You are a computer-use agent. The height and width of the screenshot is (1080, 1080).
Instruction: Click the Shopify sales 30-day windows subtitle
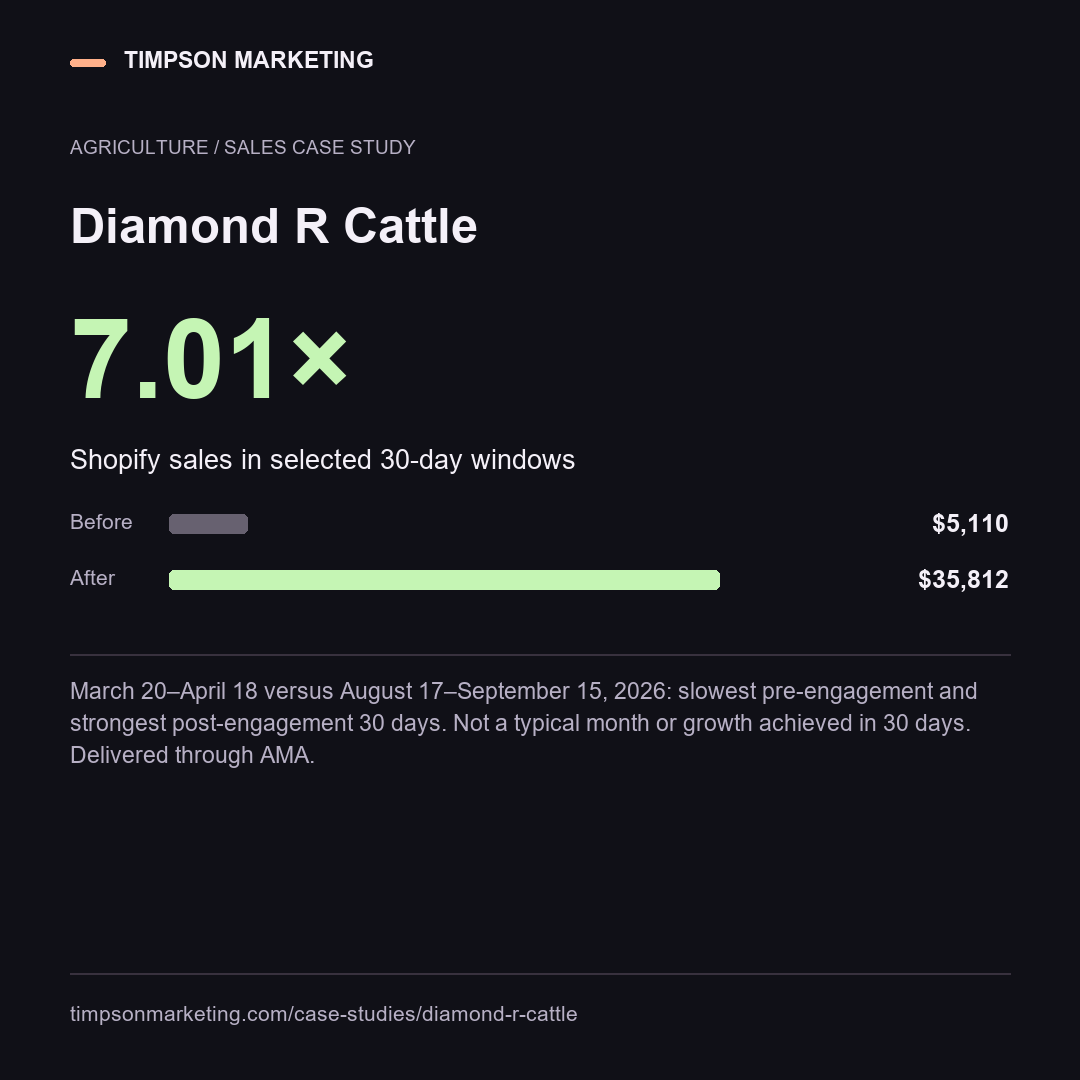tap(322, 459)
